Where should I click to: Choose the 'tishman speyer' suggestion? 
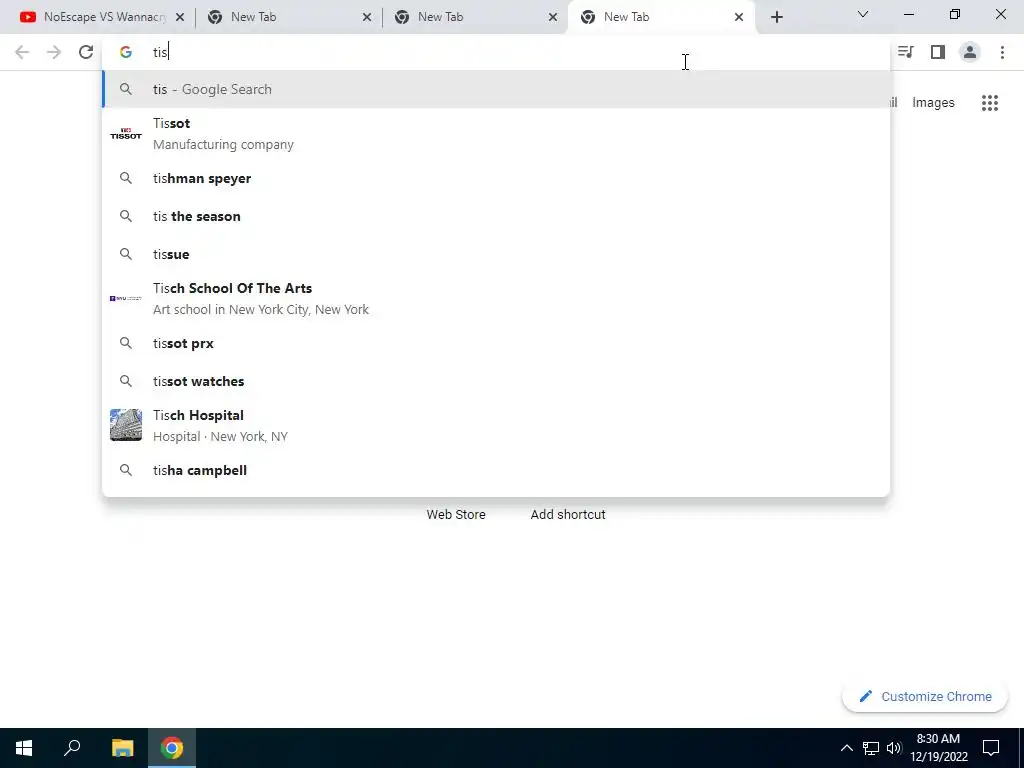496,178
